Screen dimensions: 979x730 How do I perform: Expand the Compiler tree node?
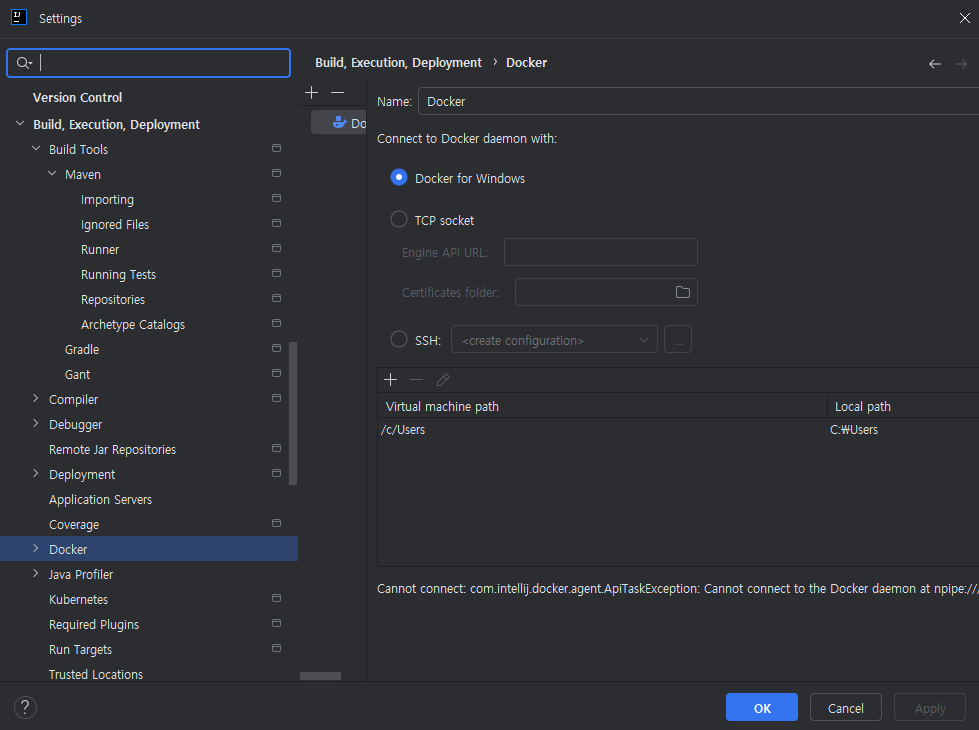(x=36, y=398)
